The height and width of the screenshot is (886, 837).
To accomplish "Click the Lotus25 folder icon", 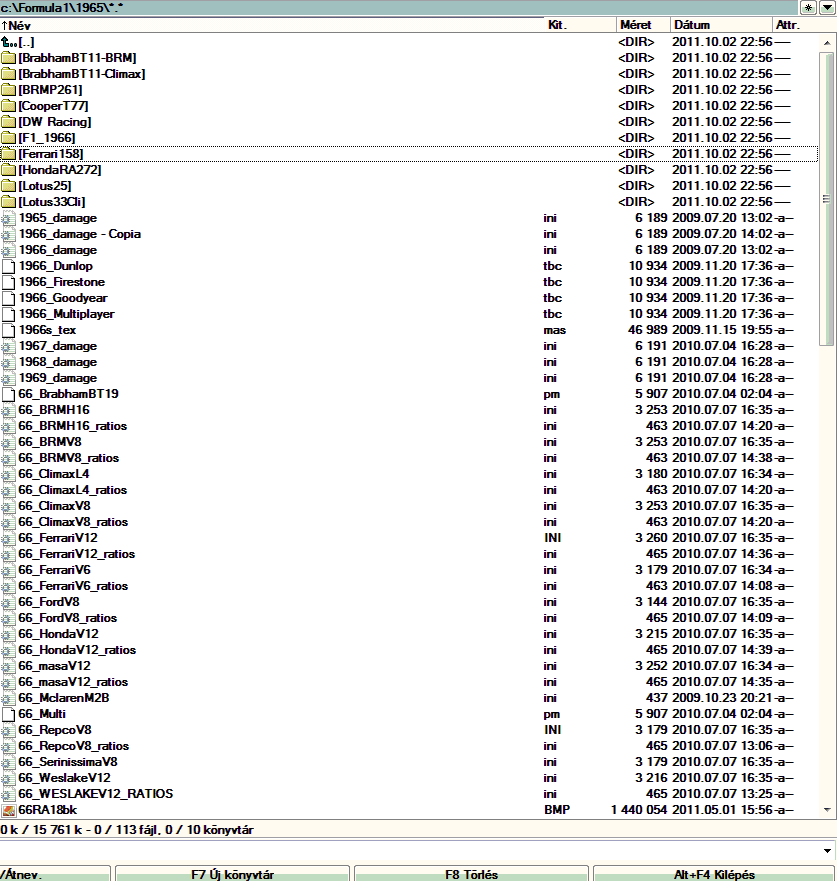I will pos(8,186).
